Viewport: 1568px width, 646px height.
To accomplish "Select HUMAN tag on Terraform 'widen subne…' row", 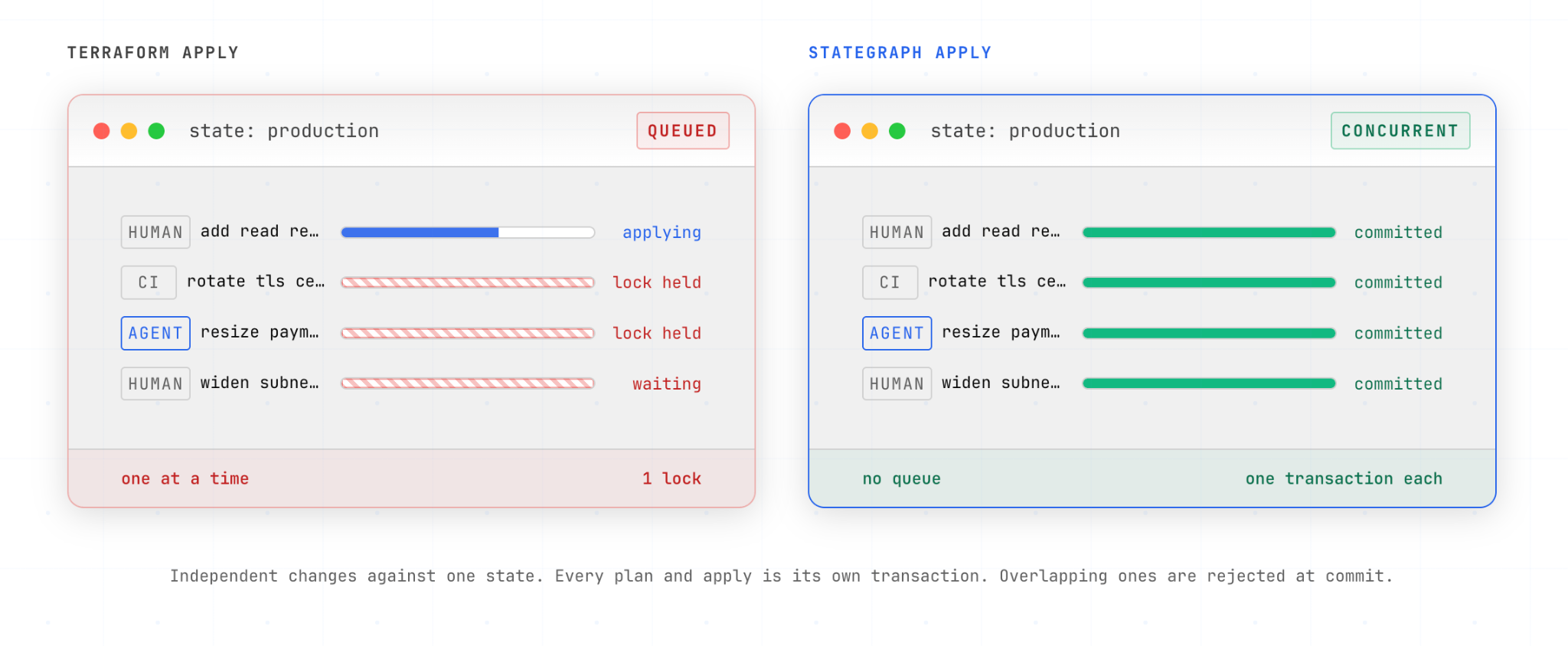I will point(155,383).
